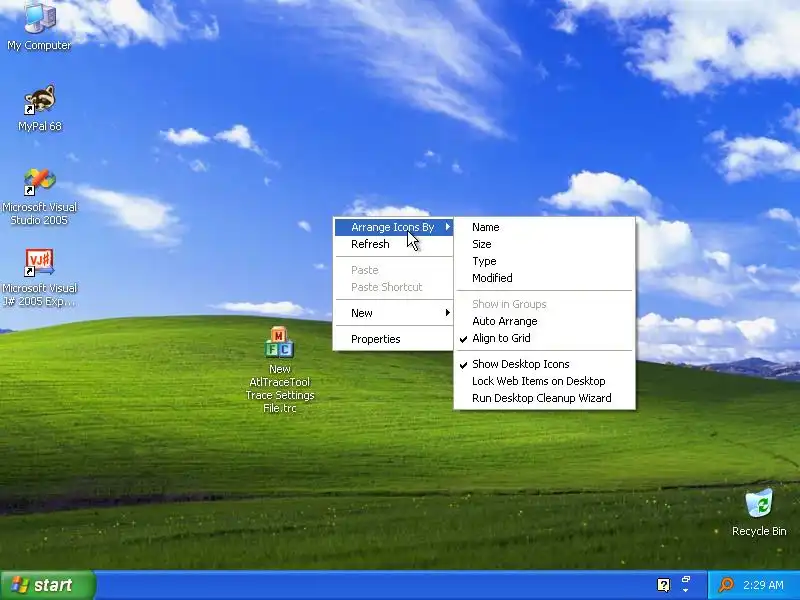This screenshot has width=800, height=600.
Task: Expand the Arrange Icons By submenu
Action: [393, 227]
